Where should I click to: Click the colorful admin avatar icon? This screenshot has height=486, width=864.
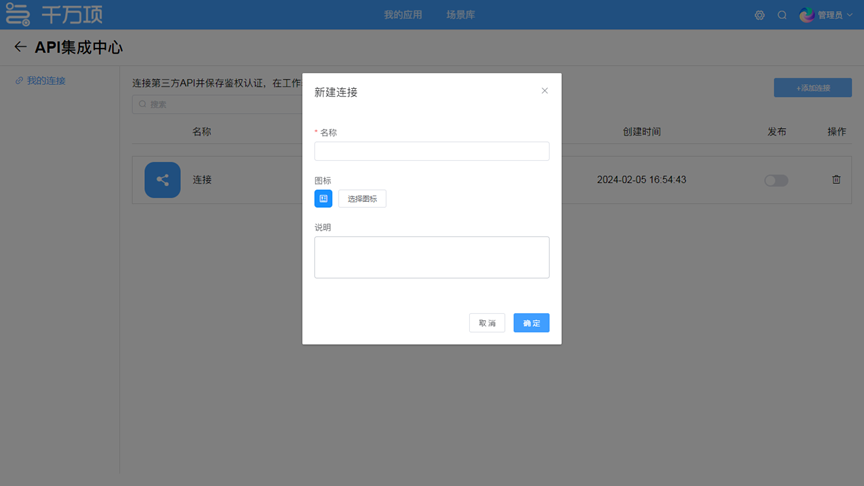pos(807,15)
